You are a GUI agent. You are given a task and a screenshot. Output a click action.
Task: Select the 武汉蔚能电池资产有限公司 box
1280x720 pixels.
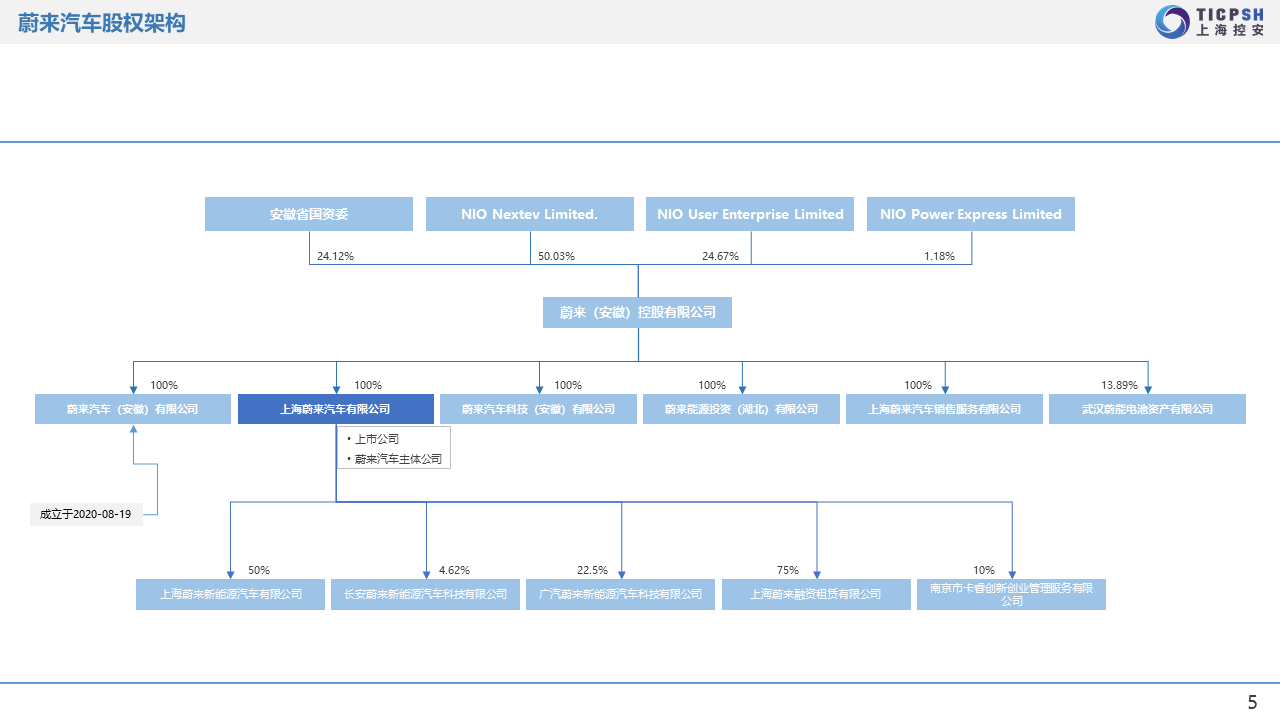point(1147,409)
